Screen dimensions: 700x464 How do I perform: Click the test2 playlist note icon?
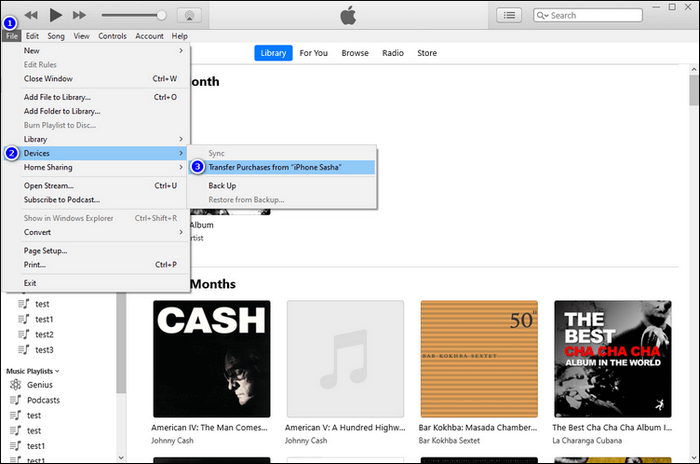24,334
